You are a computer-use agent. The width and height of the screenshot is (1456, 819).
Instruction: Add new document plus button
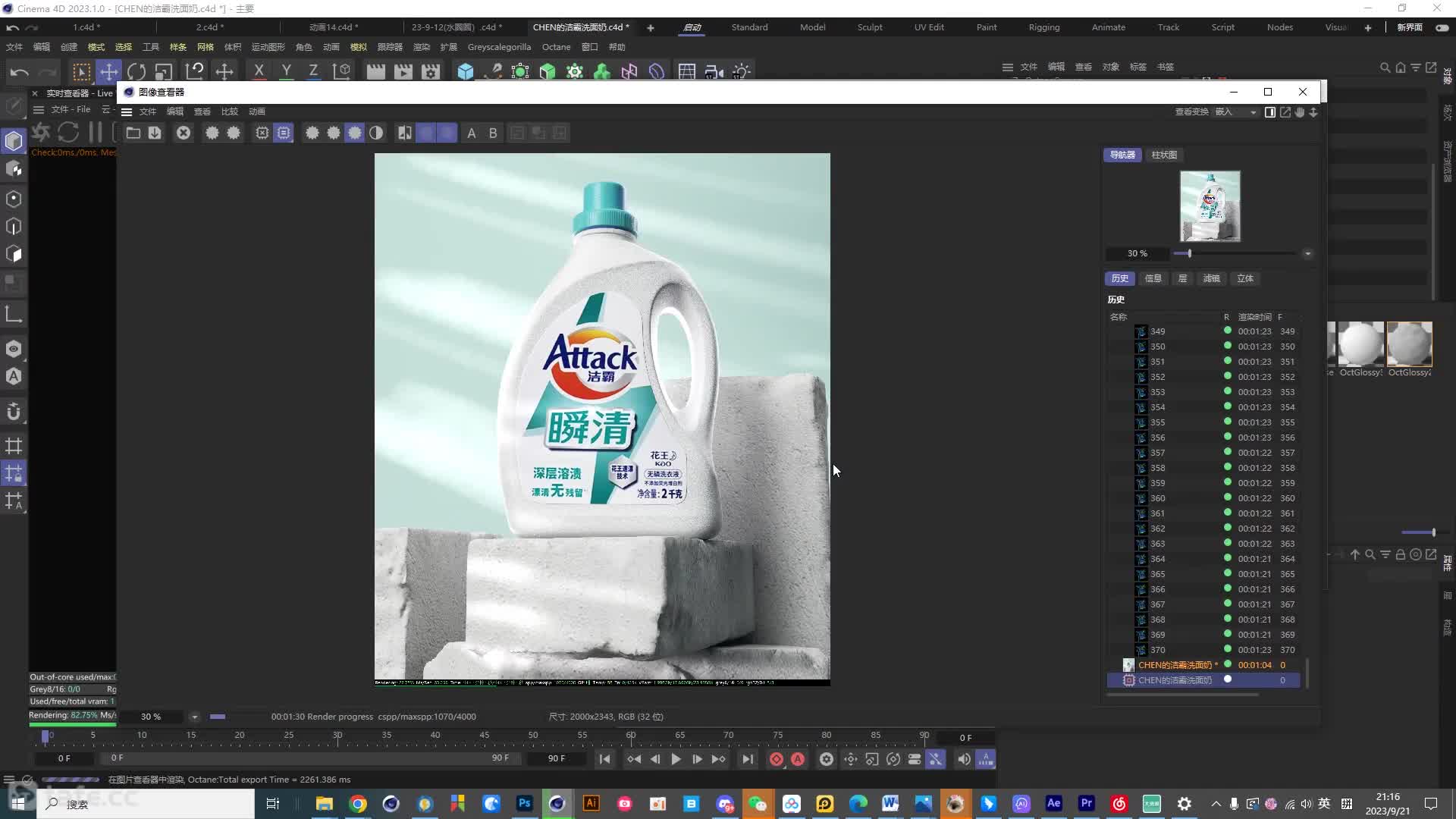pos(650,27)
